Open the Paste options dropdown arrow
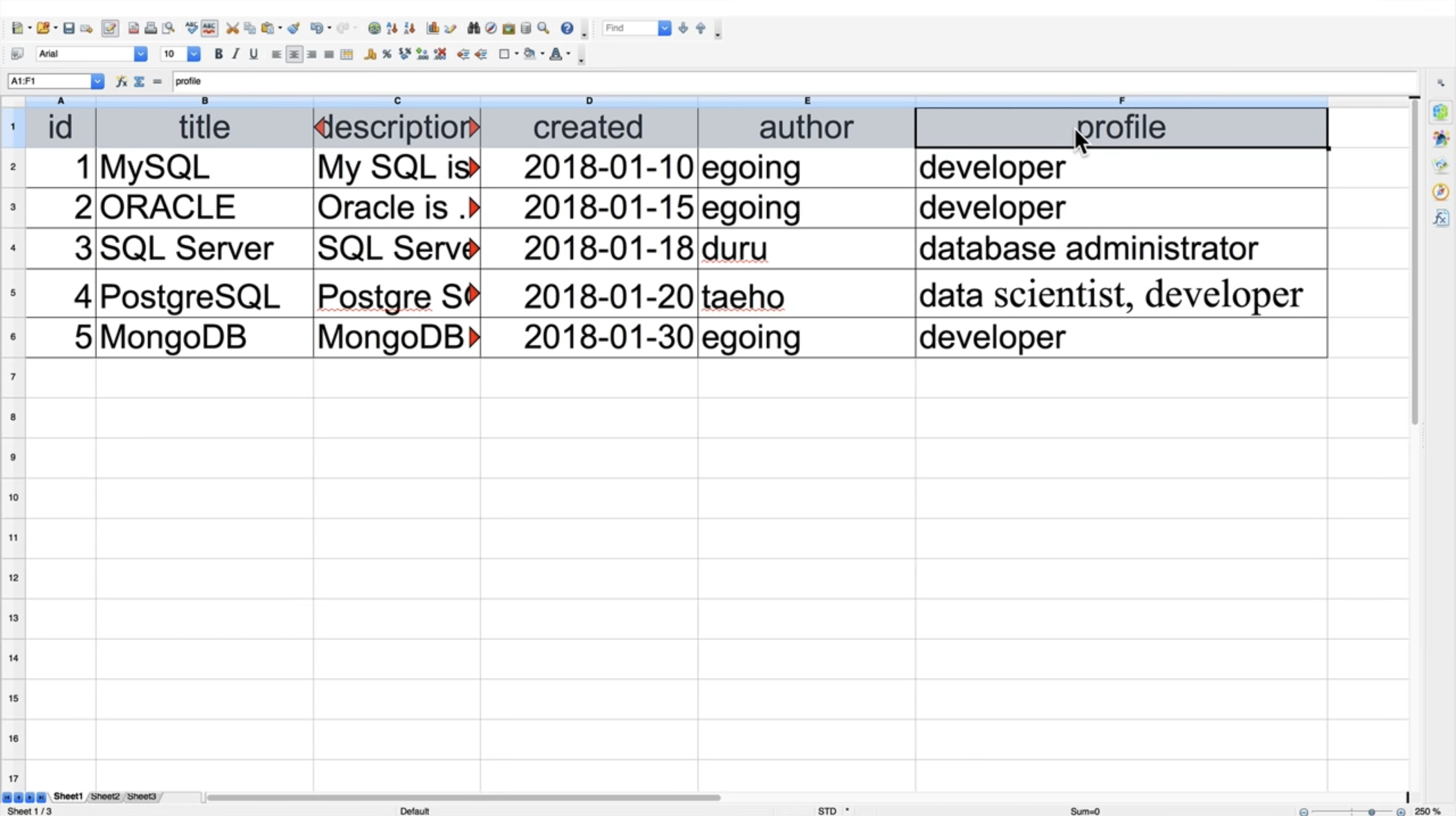The height and width of the screenshot is (816, 1456). click(280, 28)
